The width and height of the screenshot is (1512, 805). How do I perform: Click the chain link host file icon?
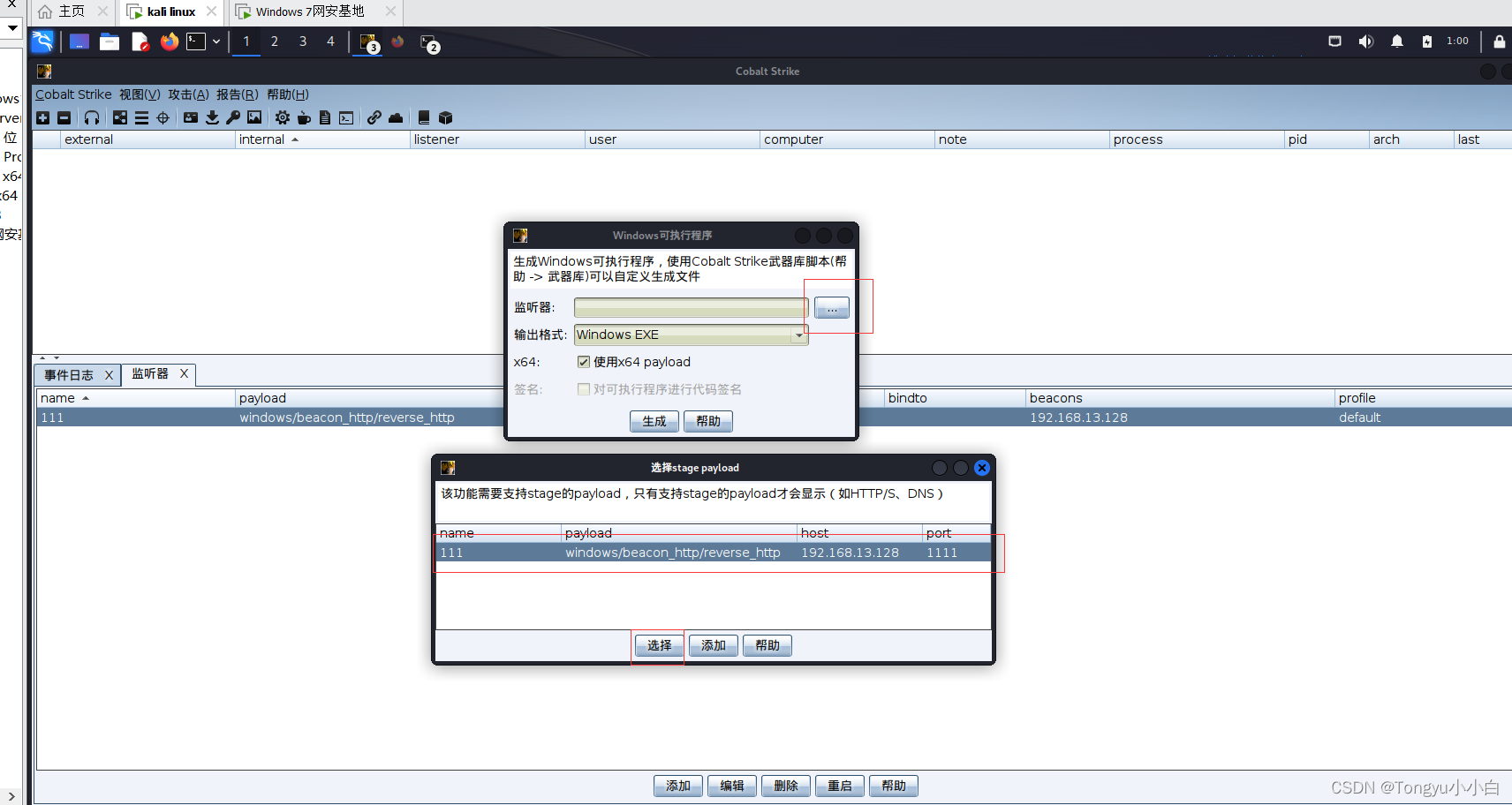pos(374,117)
